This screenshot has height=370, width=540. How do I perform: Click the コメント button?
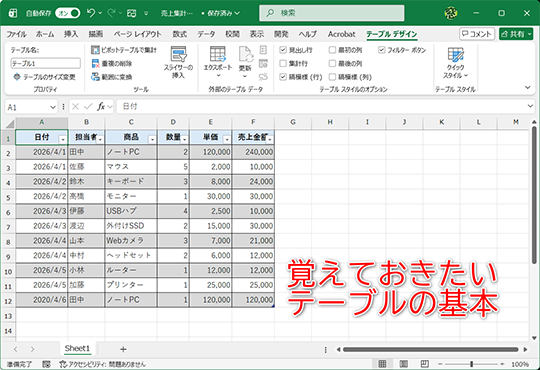[x=477, y=34]
